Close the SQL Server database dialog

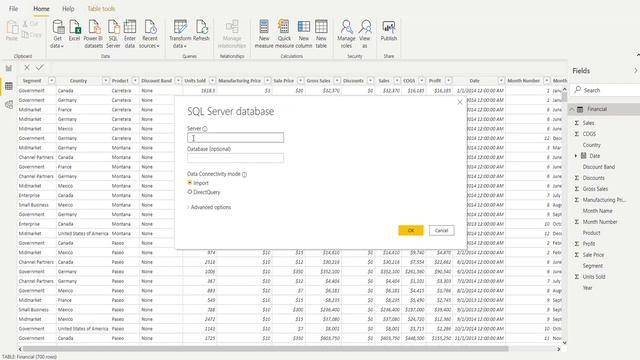click(x=460, y=102)
